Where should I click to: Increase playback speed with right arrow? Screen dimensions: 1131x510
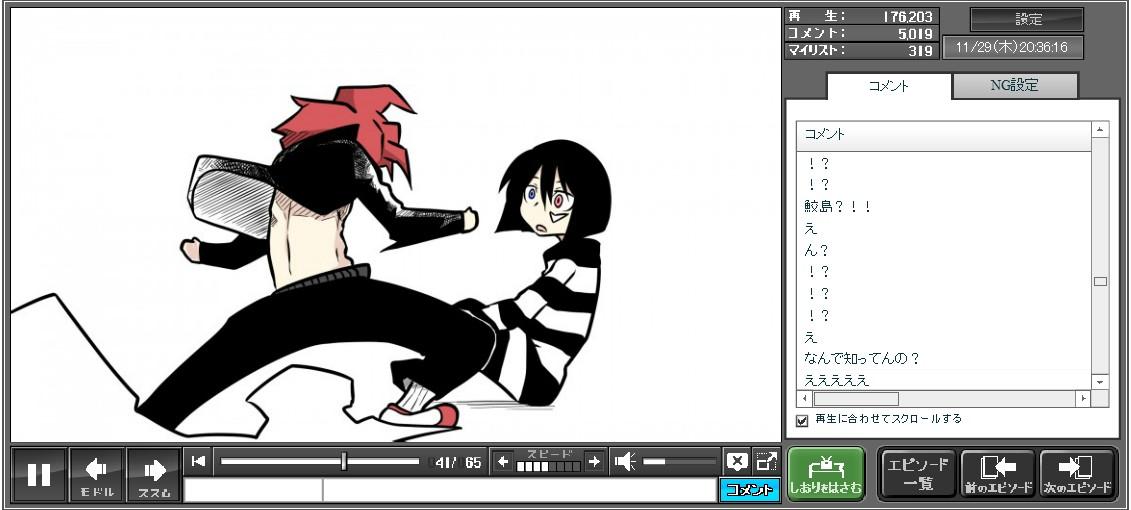[594, 462]
